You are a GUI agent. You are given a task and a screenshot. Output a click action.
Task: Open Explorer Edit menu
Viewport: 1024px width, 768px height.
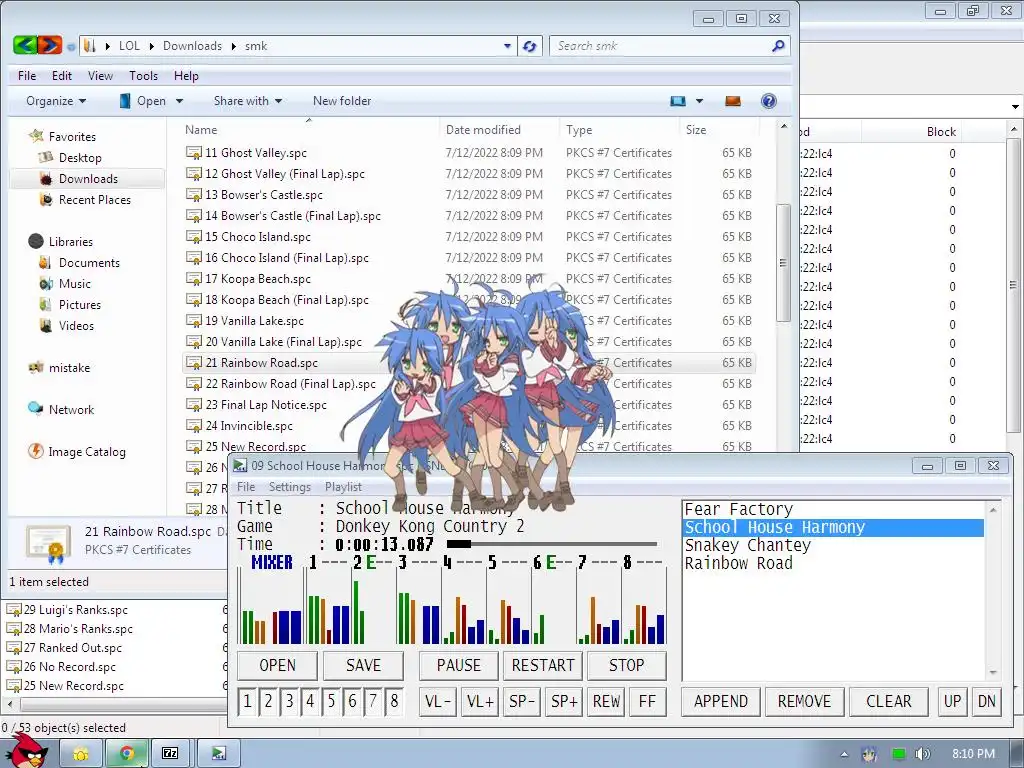(x=62, y=76)
